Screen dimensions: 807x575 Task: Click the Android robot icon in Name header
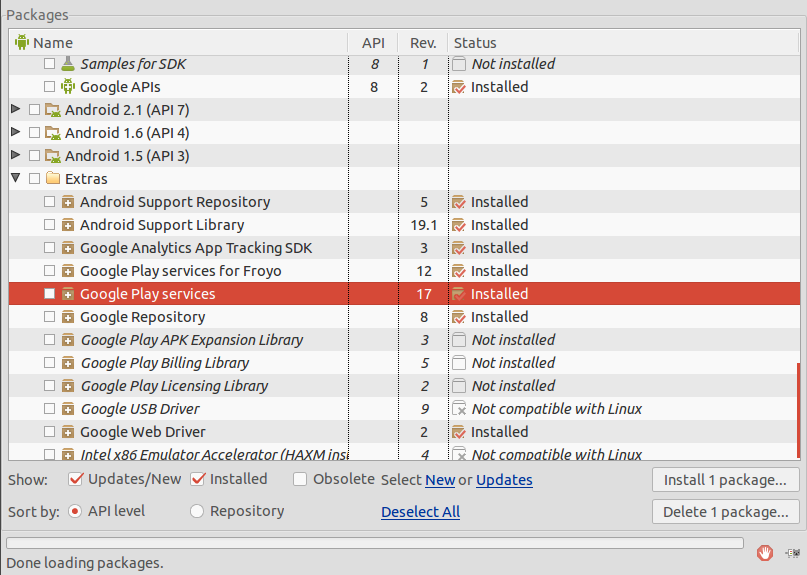22,42
